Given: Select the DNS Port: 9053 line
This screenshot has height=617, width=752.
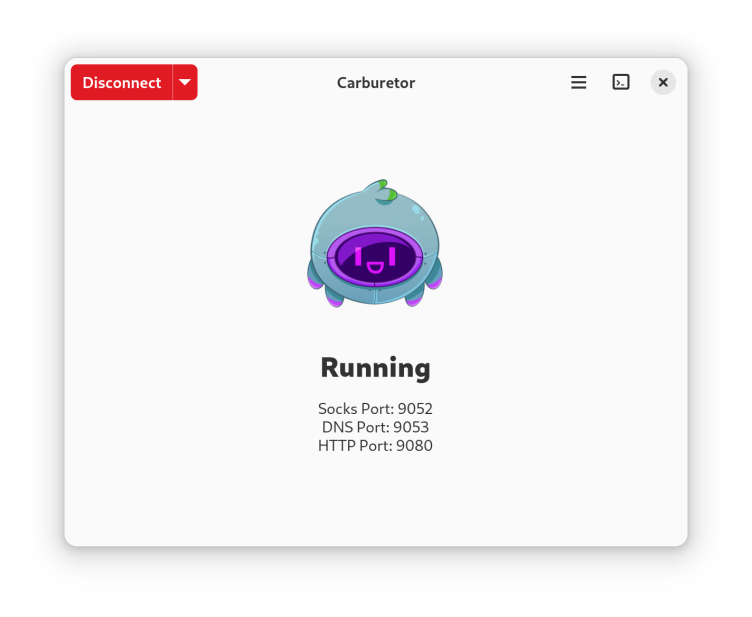Looking at the screenshot, I should point(375,427).
